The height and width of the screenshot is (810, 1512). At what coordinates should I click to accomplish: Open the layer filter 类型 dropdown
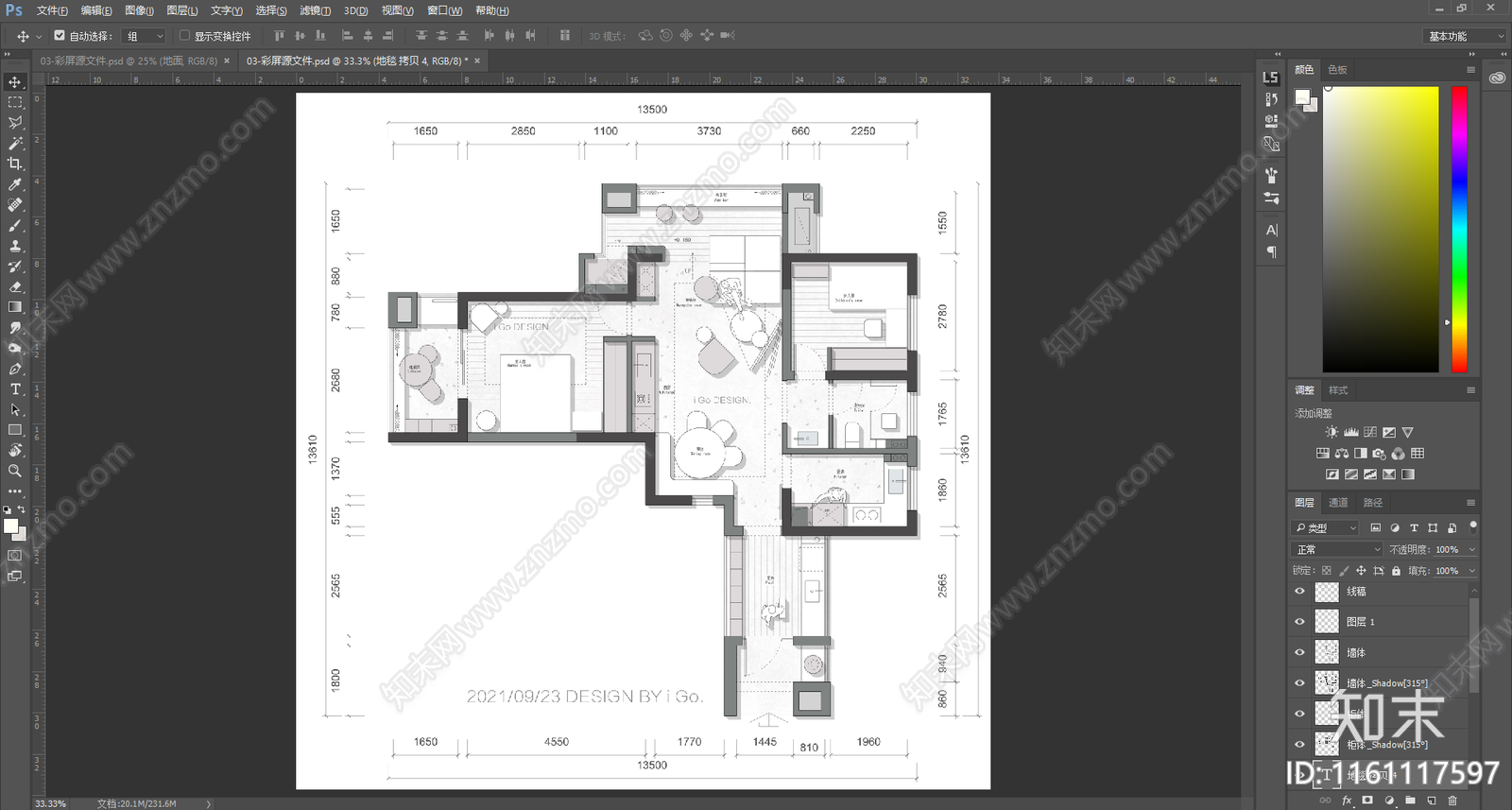coord(1326,527)
